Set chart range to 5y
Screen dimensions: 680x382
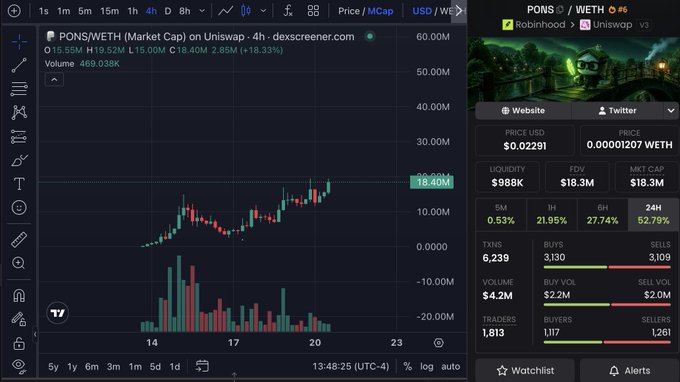coord(53,367)
